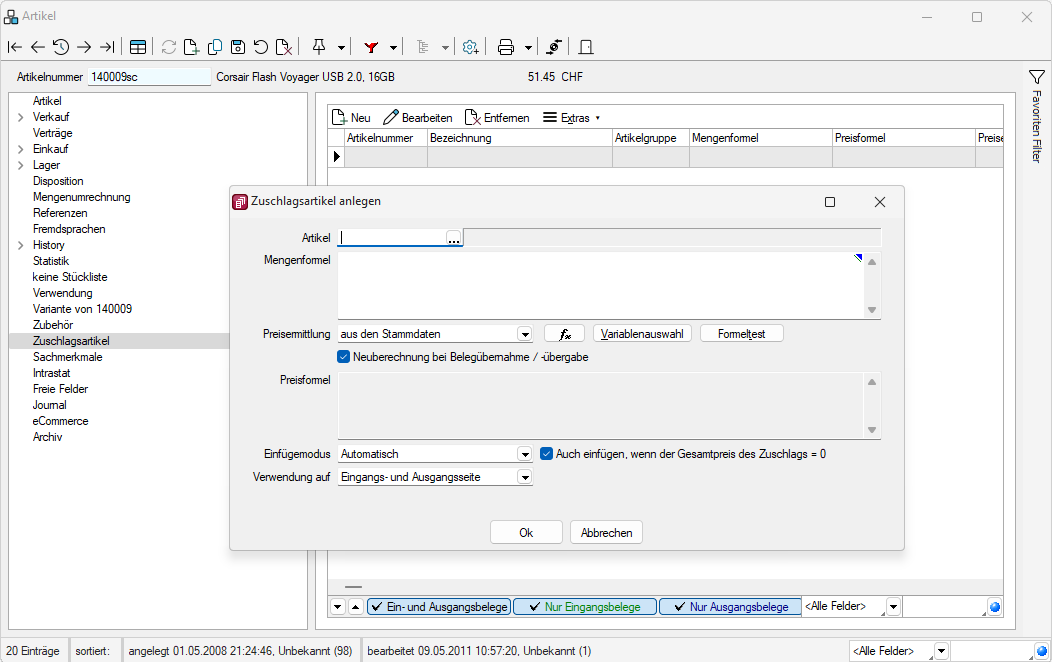Screen dimensions: 1052x662
Task: Toggle Neuberechnung bei Belegübernahme checkbox
Action: click(x=344, y=357)
